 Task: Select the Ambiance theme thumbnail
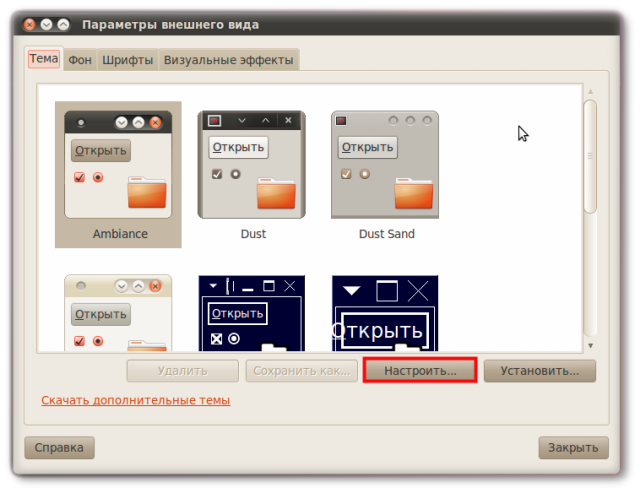click(118, 165)
